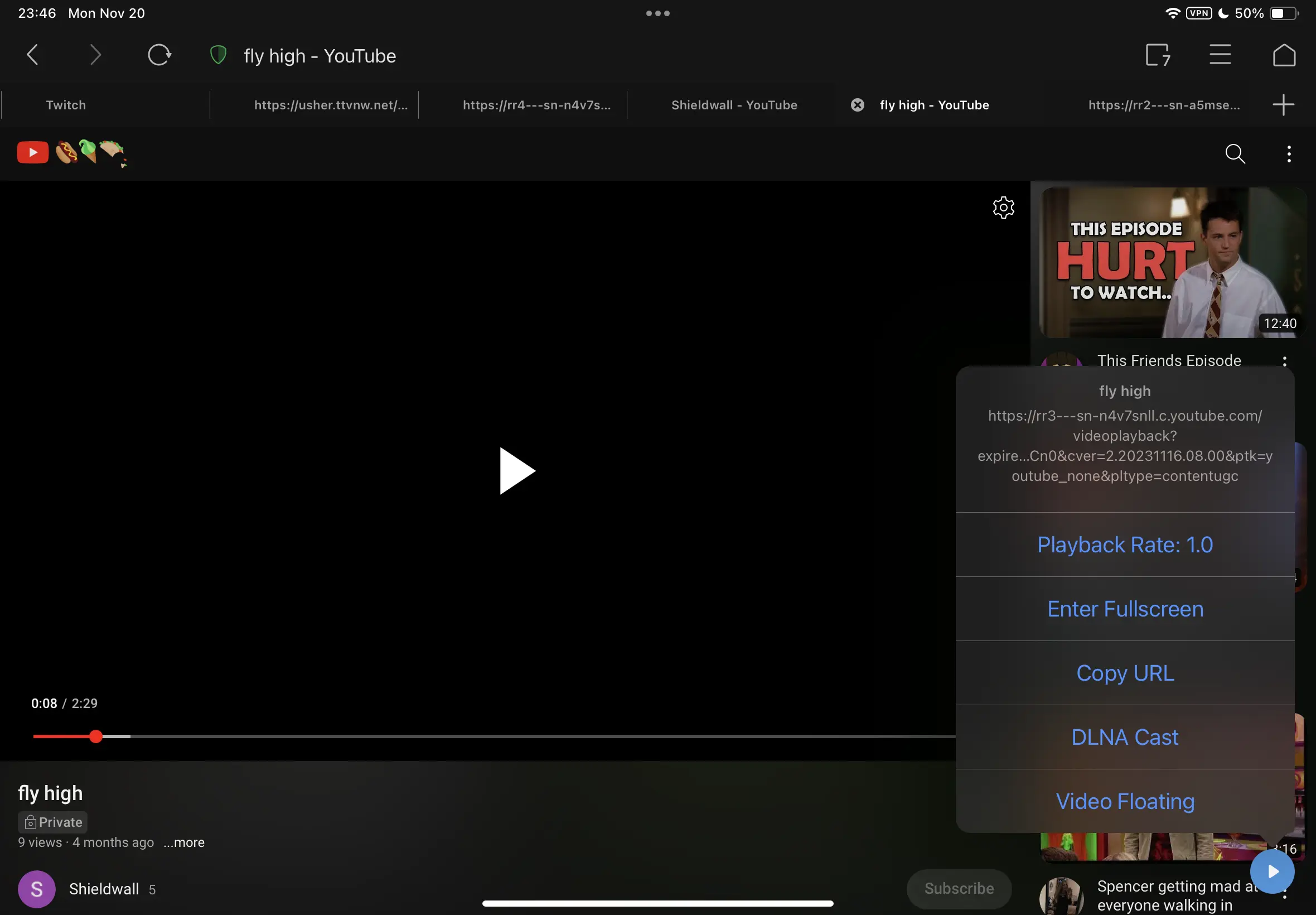Screen dimensions: 1316x915
Task: Open options for This Friends Episode video
Action: tap(1285, 360)
